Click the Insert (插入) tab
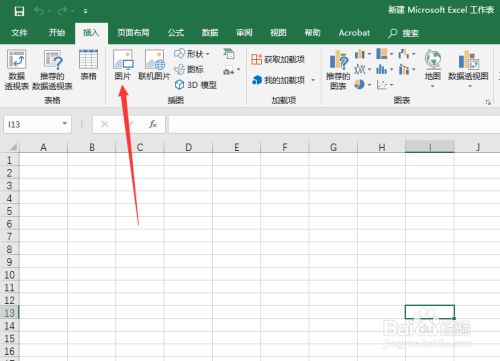This screenshot has height=361, width=500. pos(91,33)
